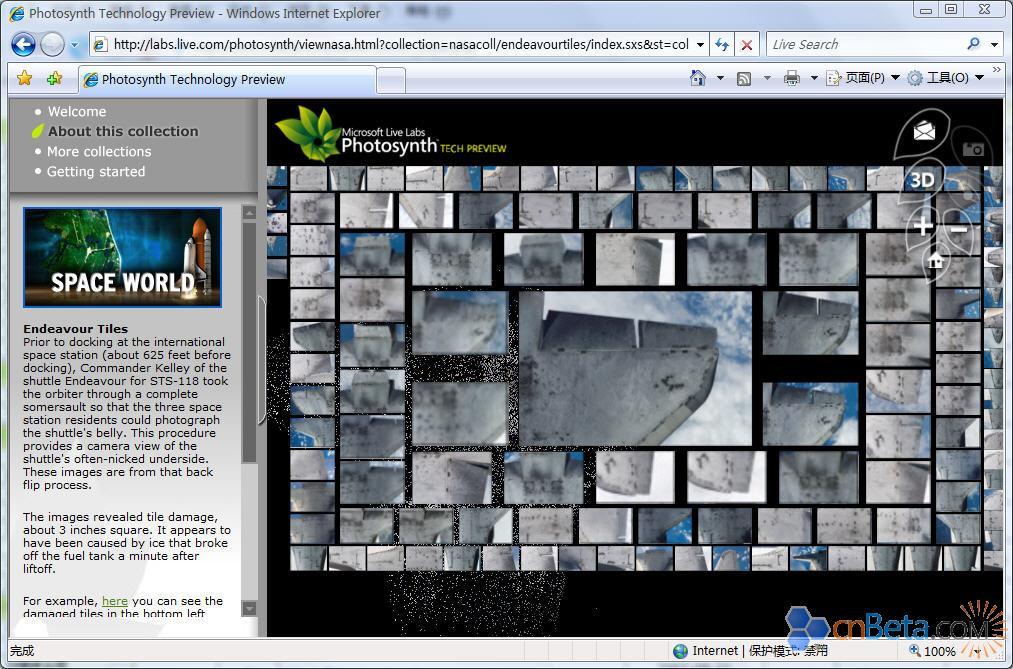1013x669 pixels.
Task: Click the Photosynth camera snapshot icon
Action: coord(973,150)
